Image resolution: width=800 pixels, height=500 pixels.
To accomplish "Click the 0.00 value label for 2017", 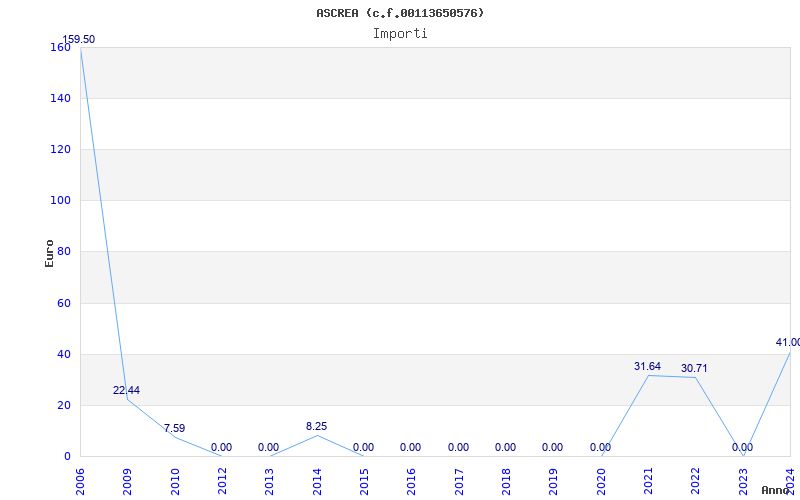I will (458, 447).
